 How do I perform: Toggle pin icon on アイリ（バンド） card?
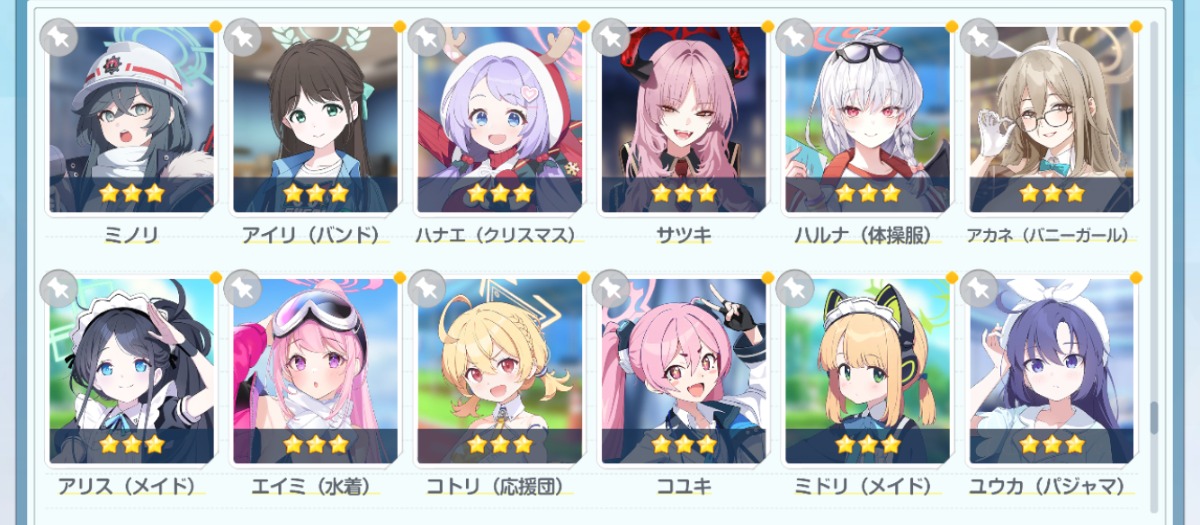243,38
